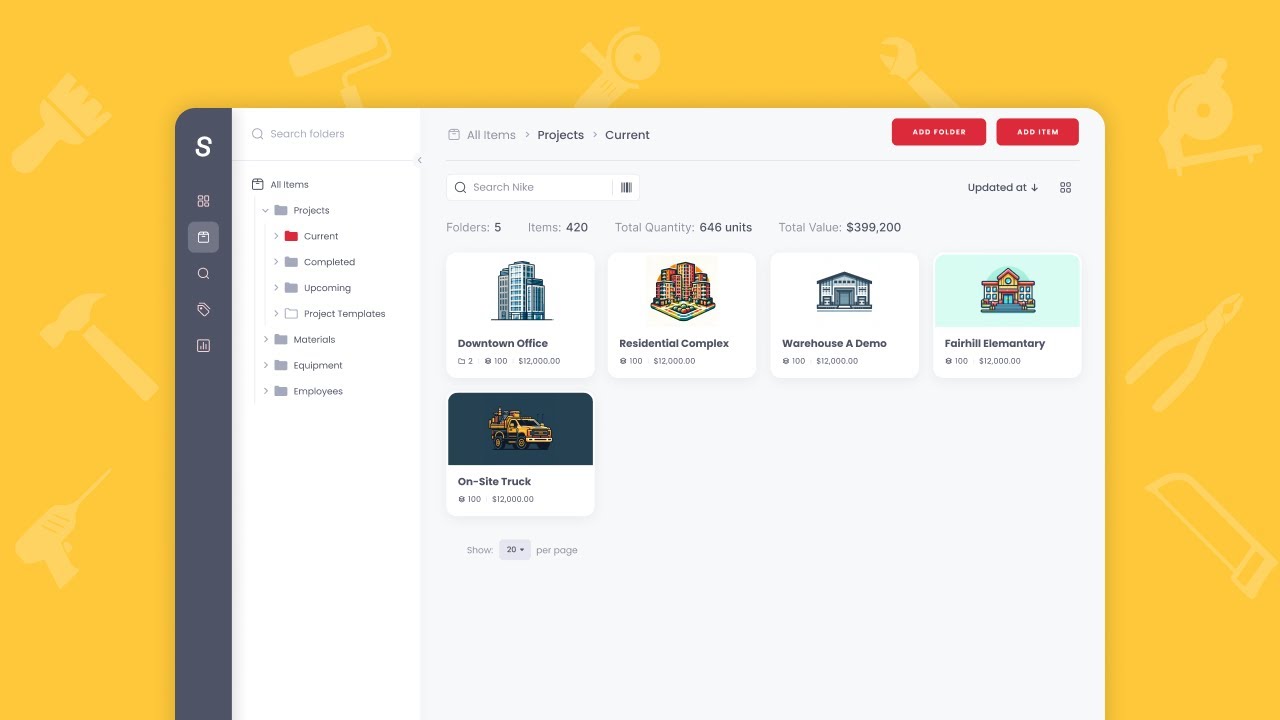Select the Materials label in the tree
1280x720 pixels.
pyautogui.click(x=314, y=340)
